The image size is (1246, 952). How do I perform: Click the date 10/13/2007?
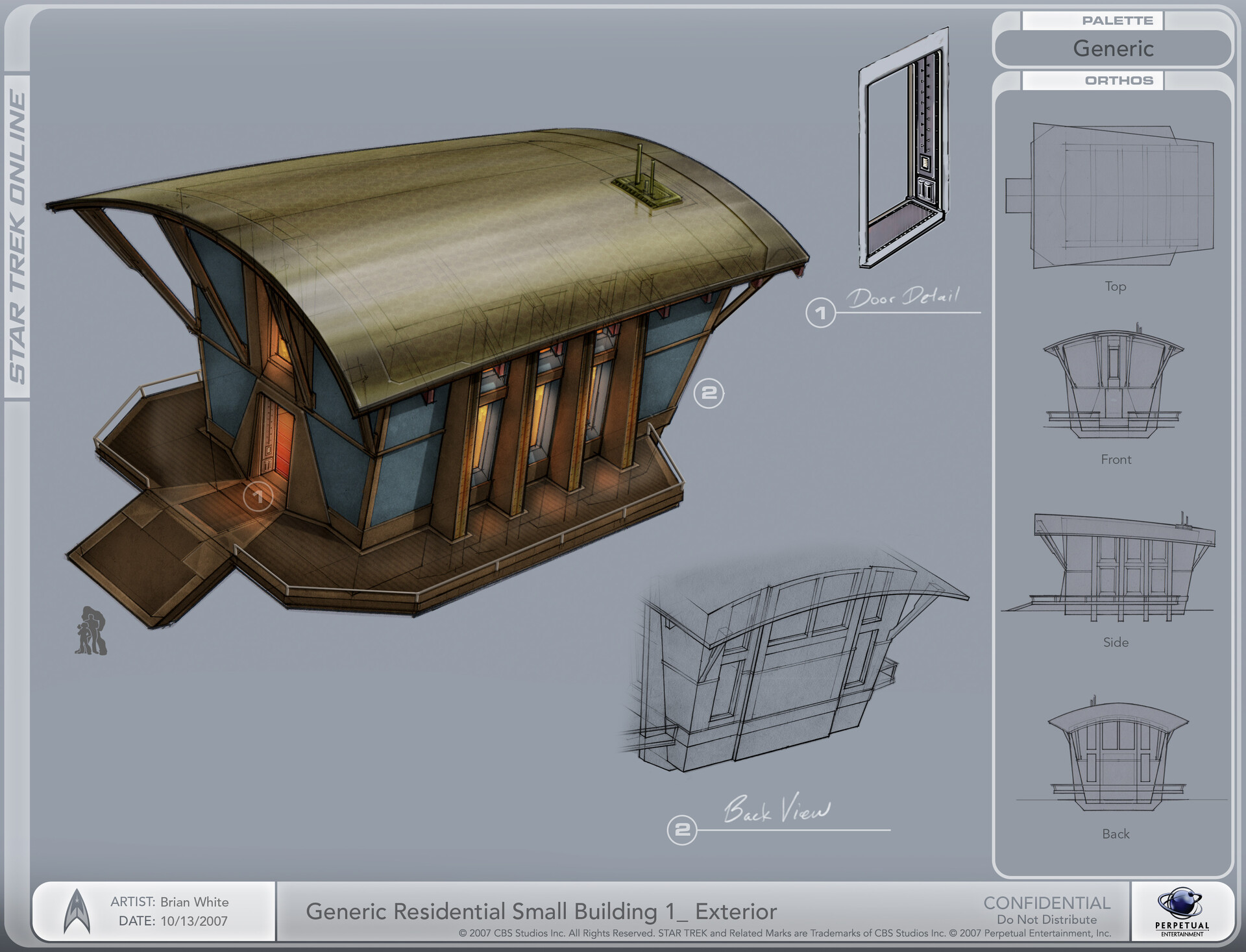(x=195, y=921)
